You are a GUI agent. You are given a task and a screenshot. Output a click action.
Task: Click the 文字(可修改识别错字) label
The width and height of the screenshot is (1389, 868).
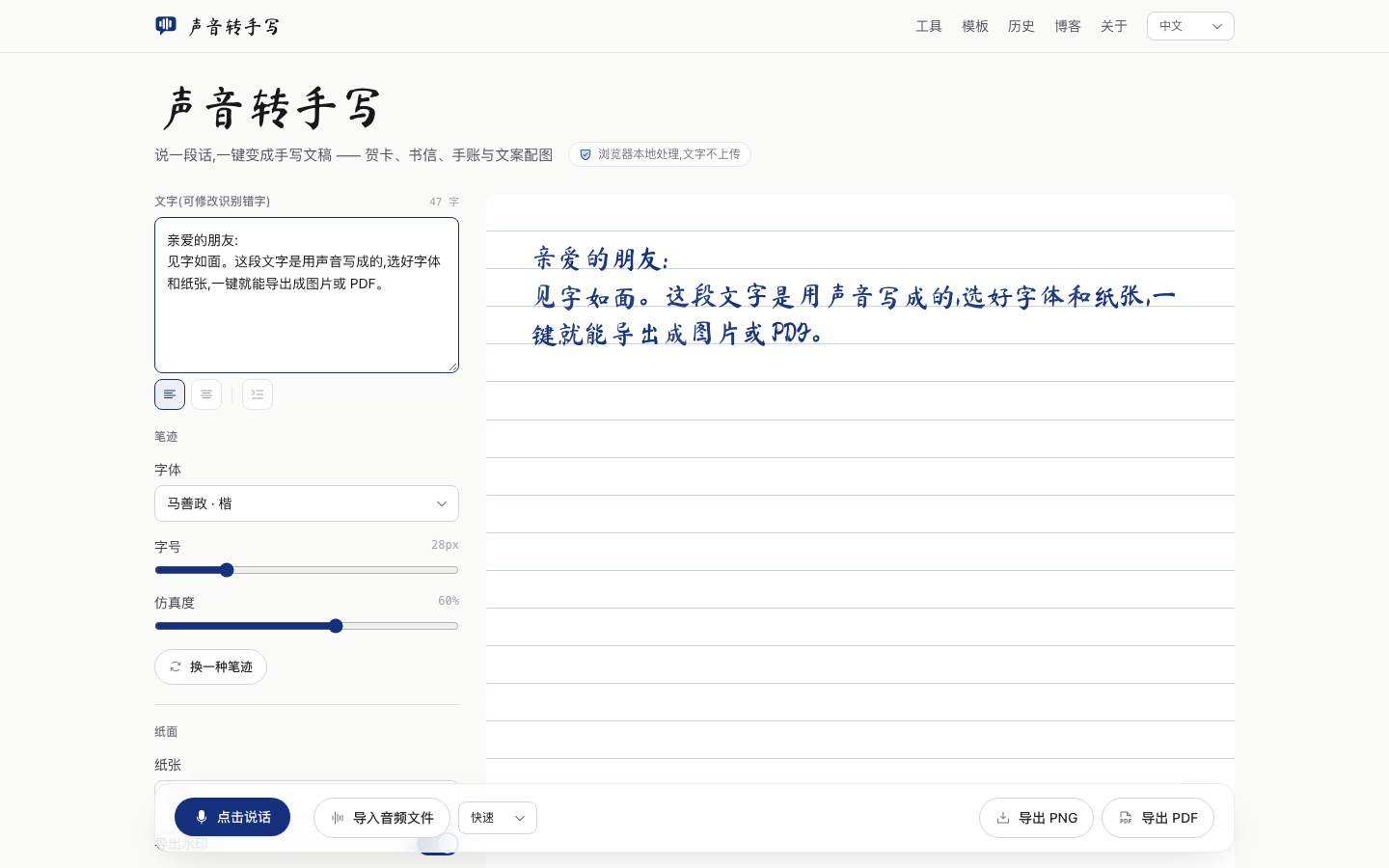tap(212, 202)
